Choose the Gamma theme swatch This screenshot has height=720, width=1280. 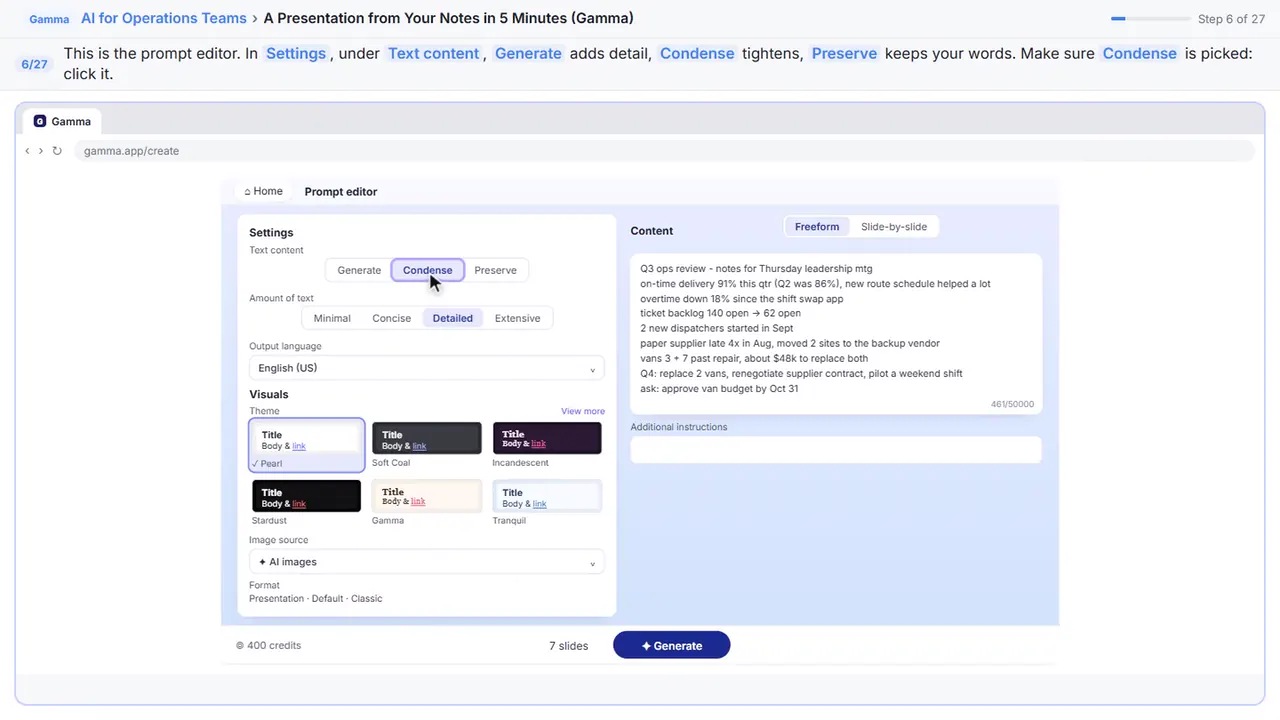[x=427, y=496]
